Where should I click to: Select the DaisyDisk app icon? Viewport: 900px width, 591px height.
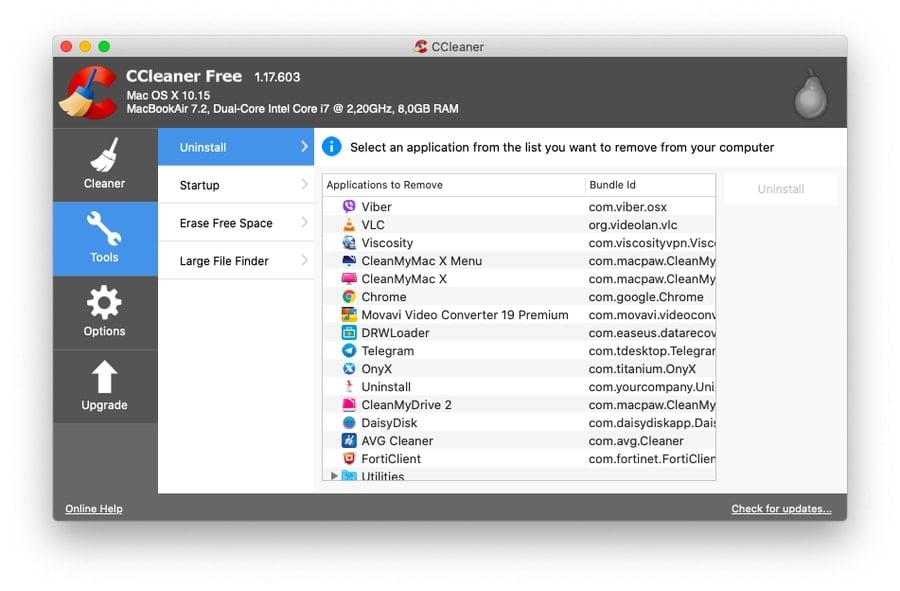point(348,423)
